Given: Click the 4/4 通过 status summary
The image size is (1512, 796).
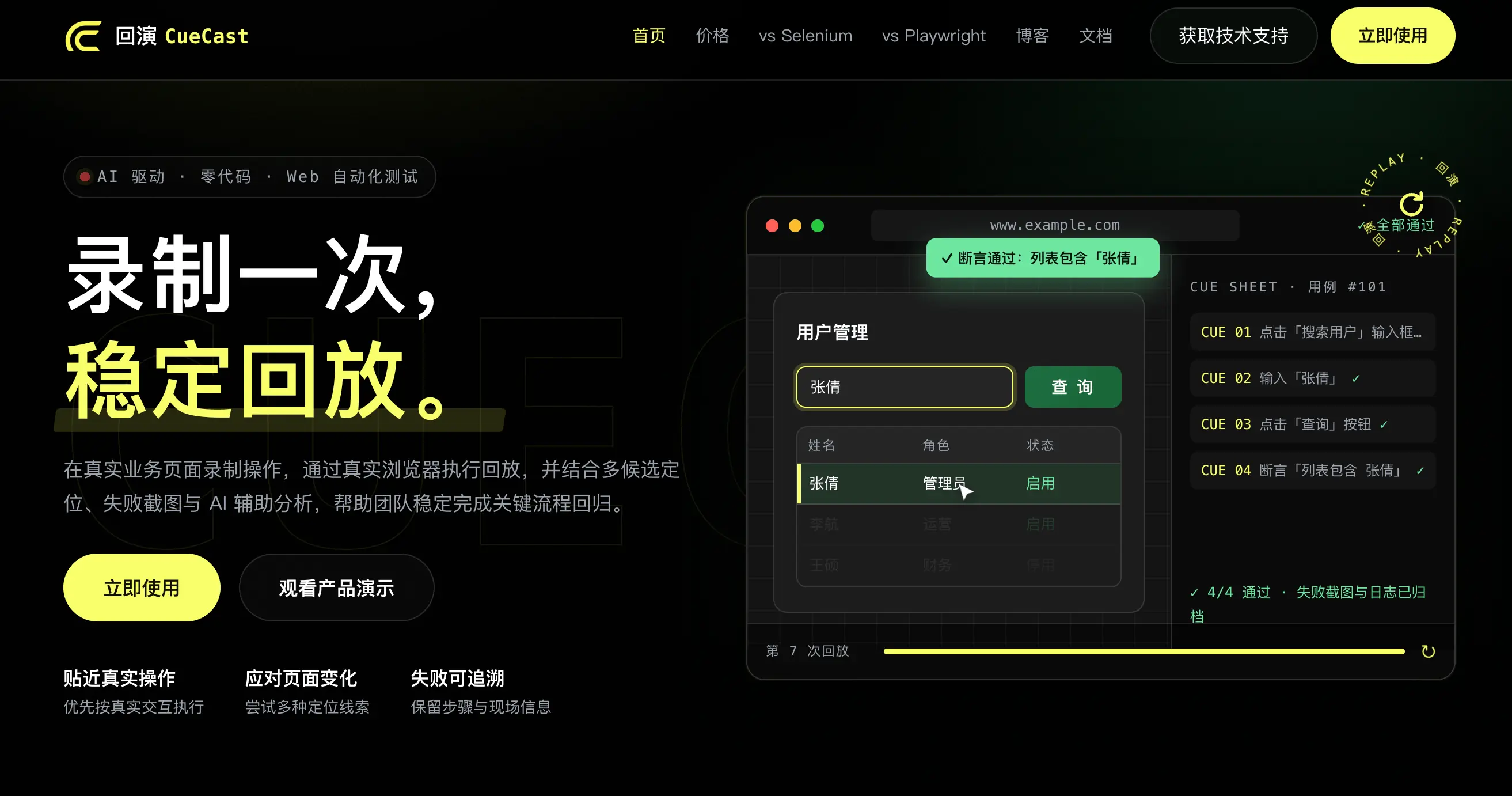Looking at the screenshot, I should 1308,604.
